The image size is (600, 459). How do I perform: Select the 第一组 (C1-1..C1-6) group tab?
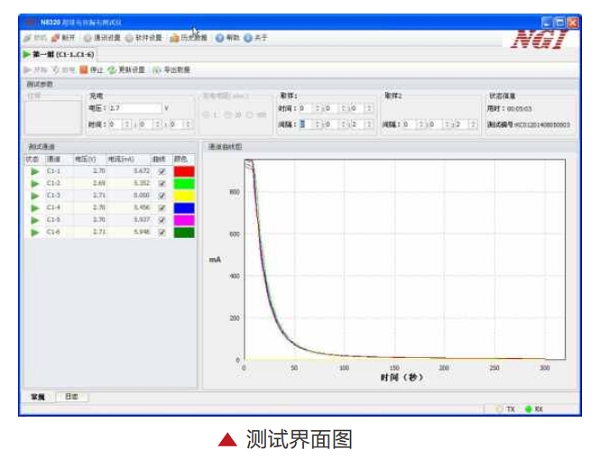coord(60,54)
